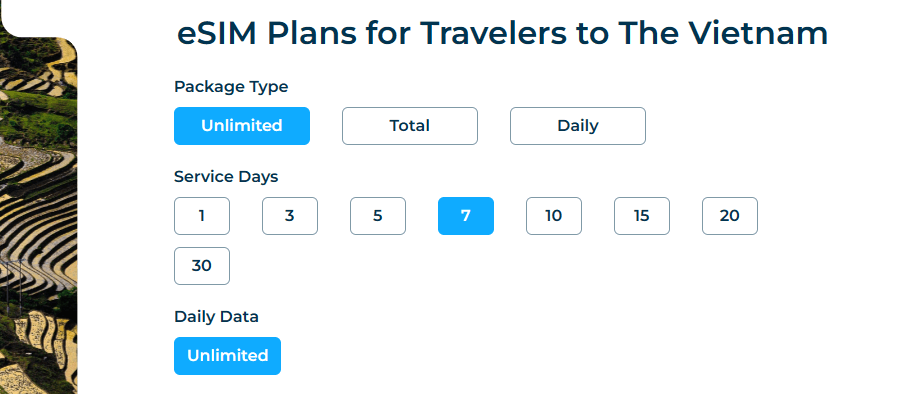Image resolution: width=901 pixels, height=394 pixels.
Task: Choose the 15 service days plan
Action: point(641,216)
